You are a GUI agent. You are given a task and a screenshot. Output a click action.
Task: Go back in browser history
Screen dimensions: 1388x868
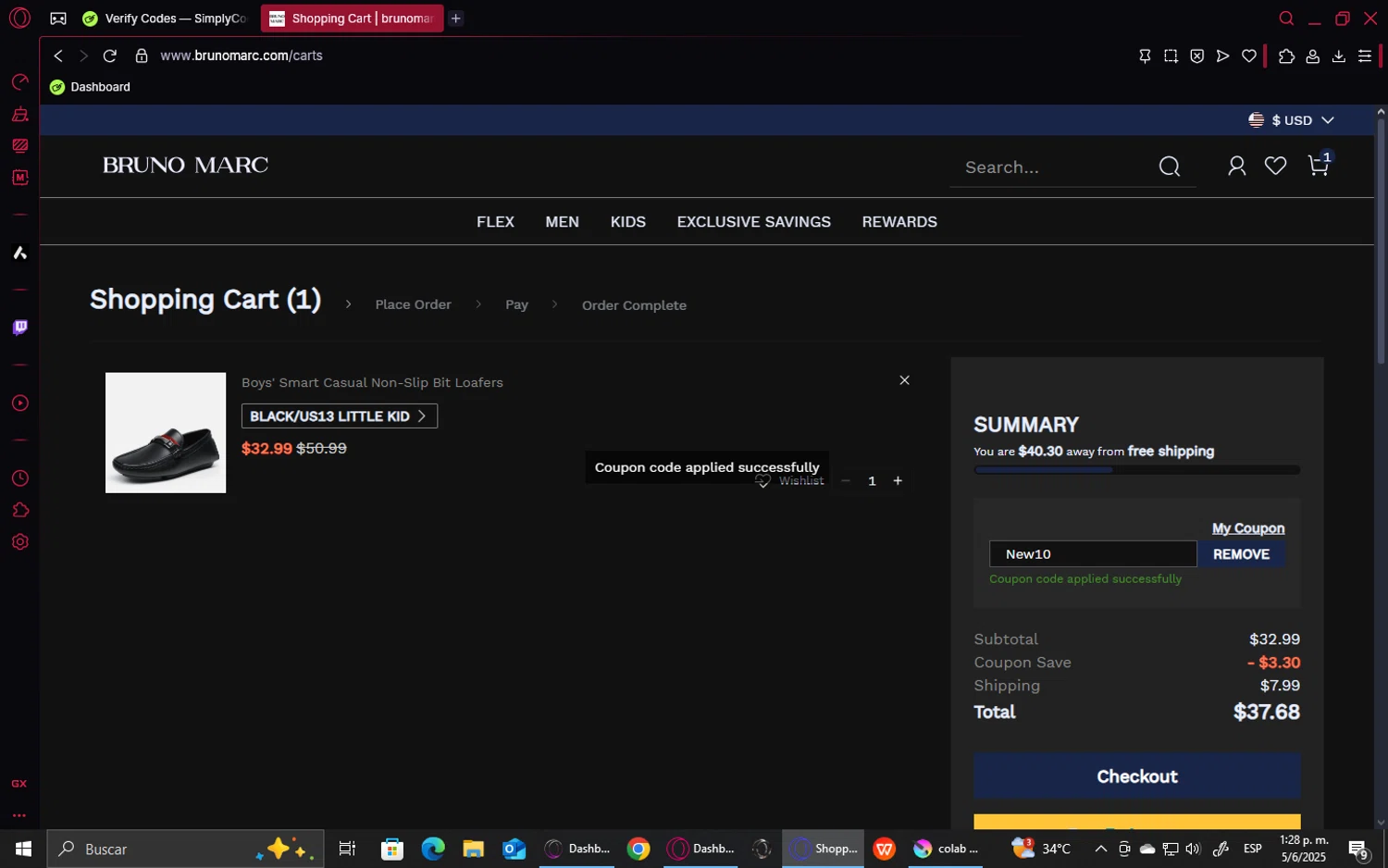click(x=58, y=56)
